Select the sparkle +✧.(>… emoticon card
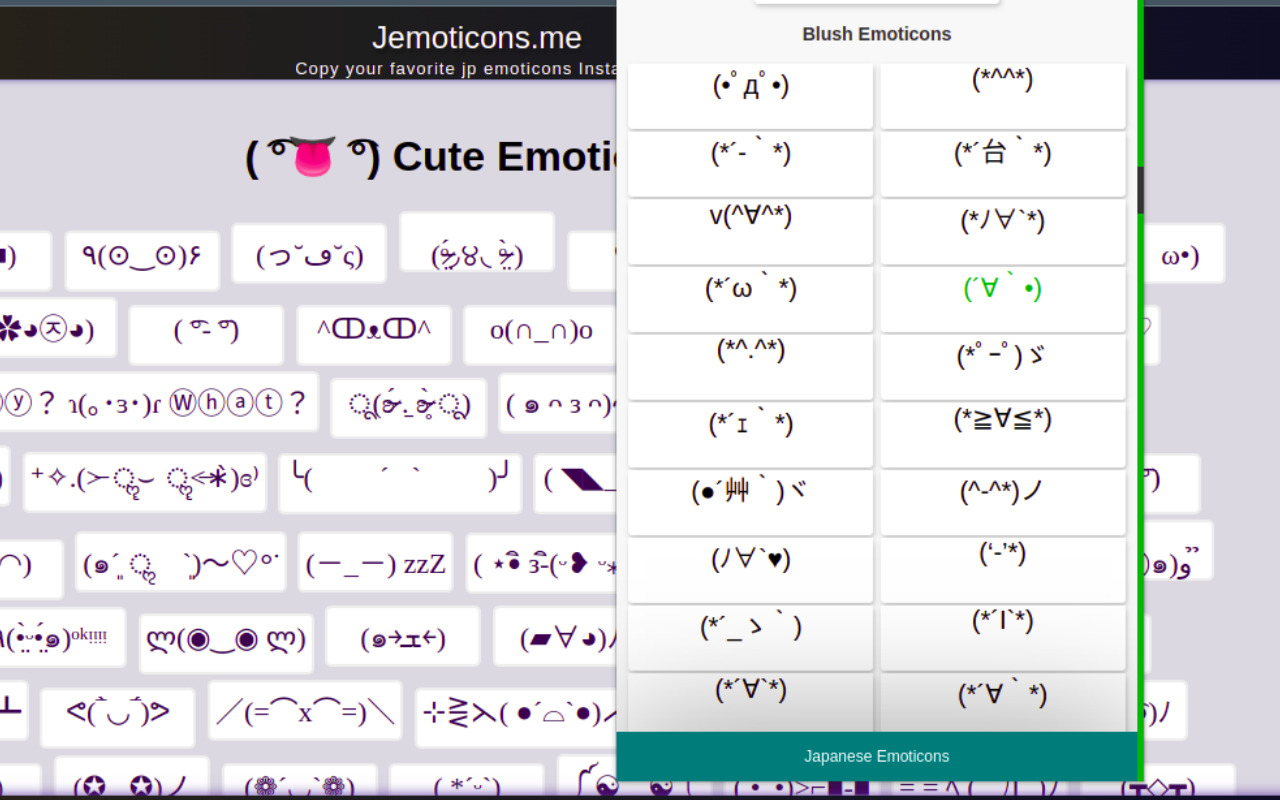 [145, 482]
